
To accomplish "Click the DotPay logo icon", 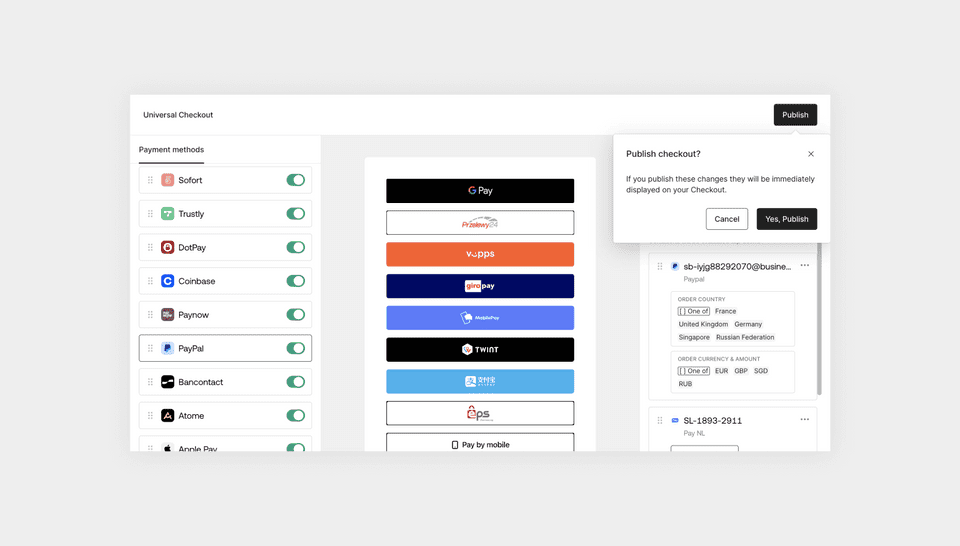I will click(167, 247).
